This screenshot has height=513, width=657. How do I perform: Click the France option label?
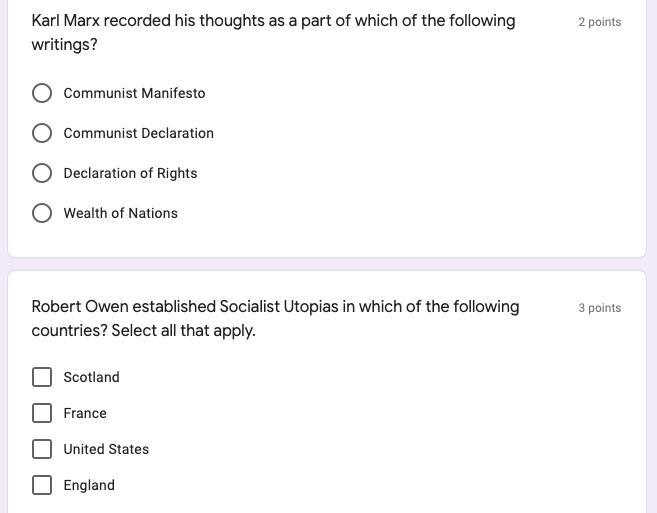pos(85,413)
